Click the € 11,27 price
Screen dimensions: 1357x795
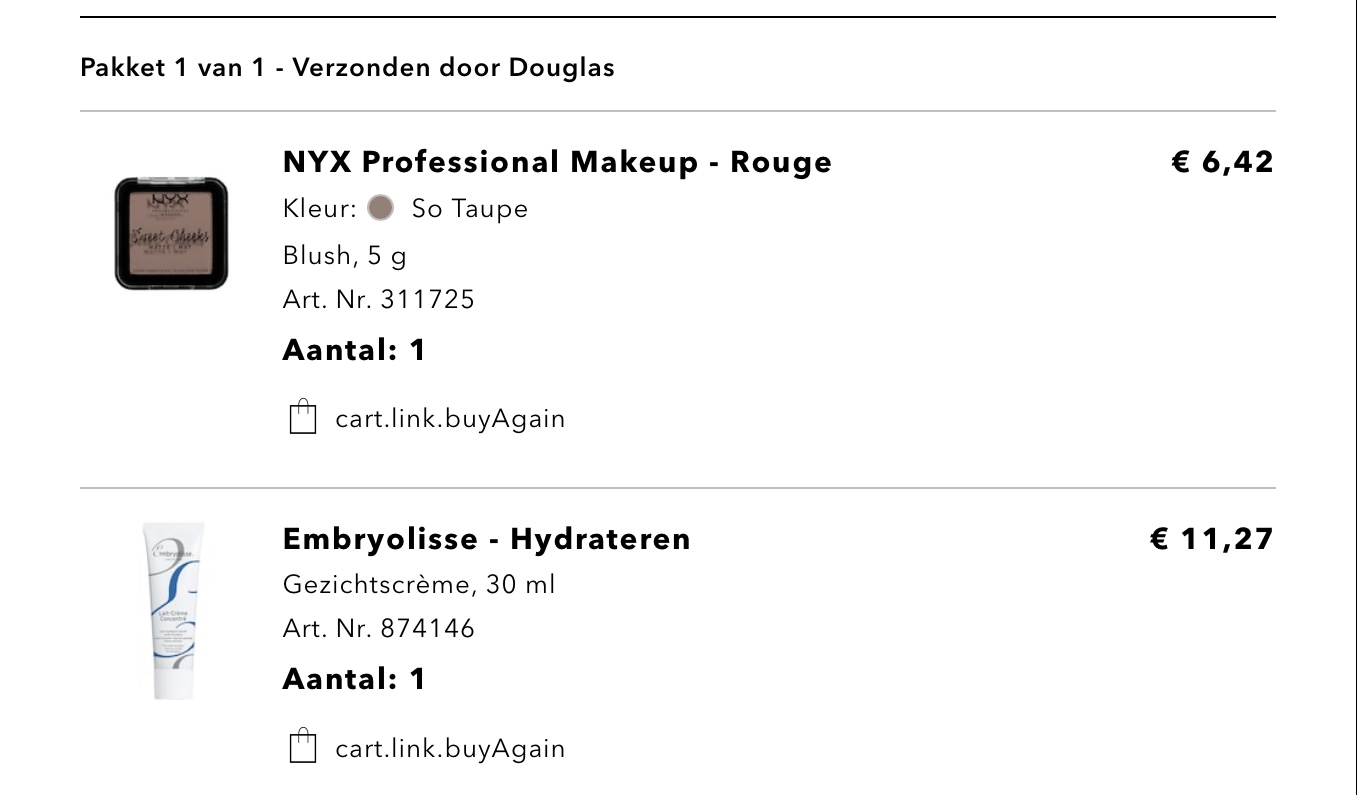[x=1212, y=539]
